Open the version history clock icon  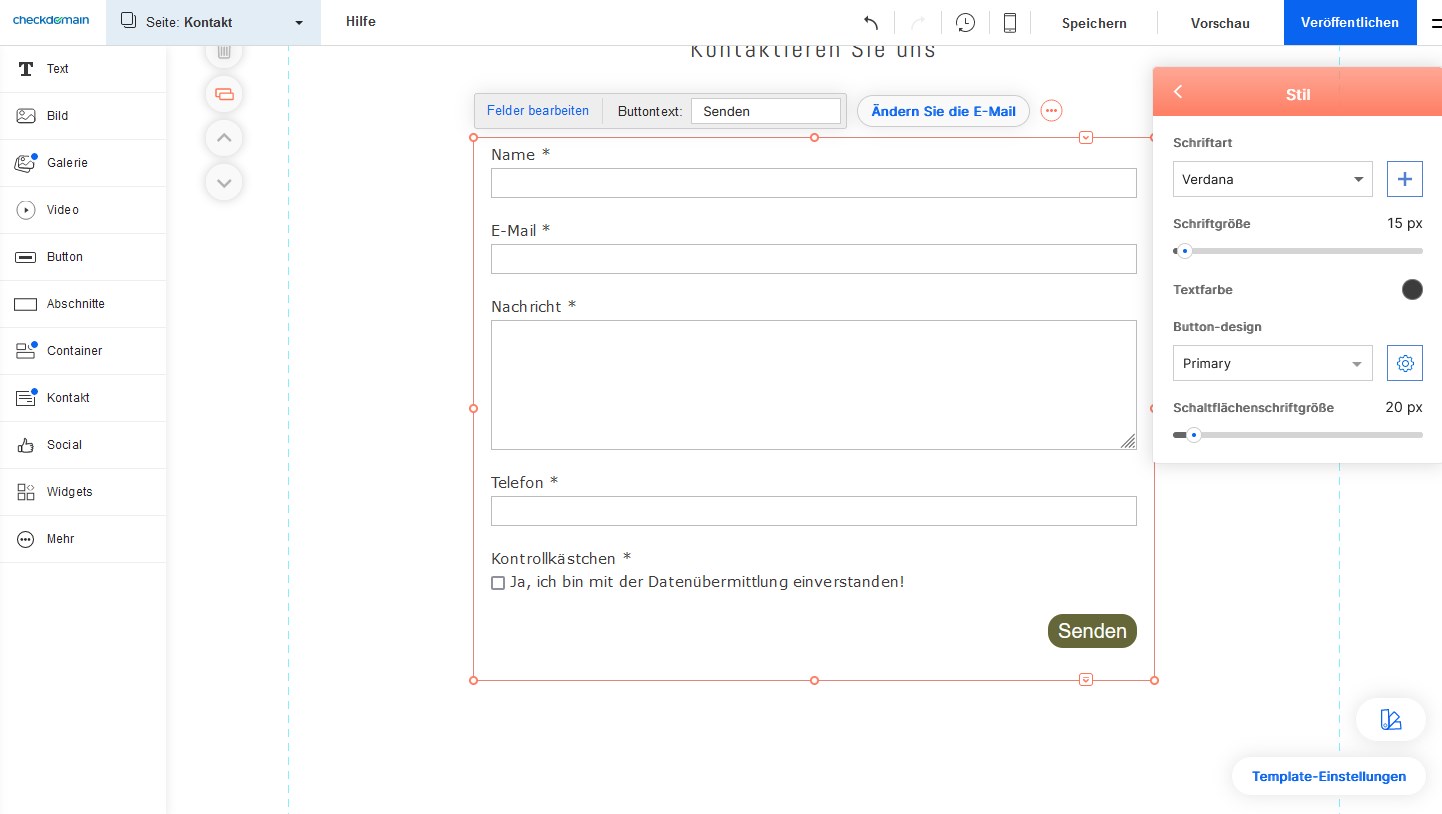coord(965,23)
